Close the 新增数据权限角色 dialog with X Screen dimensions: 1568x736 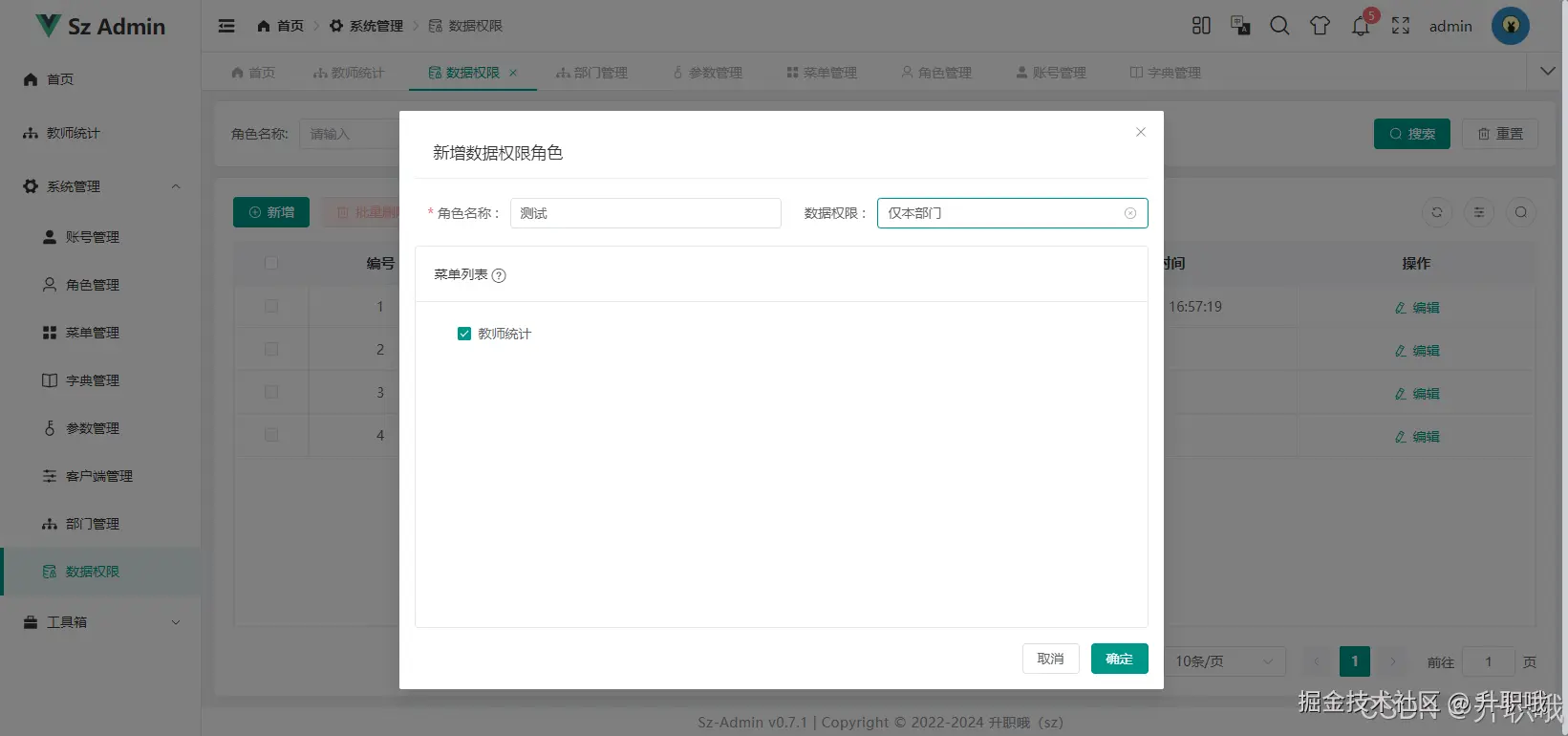coord(1140,132)
